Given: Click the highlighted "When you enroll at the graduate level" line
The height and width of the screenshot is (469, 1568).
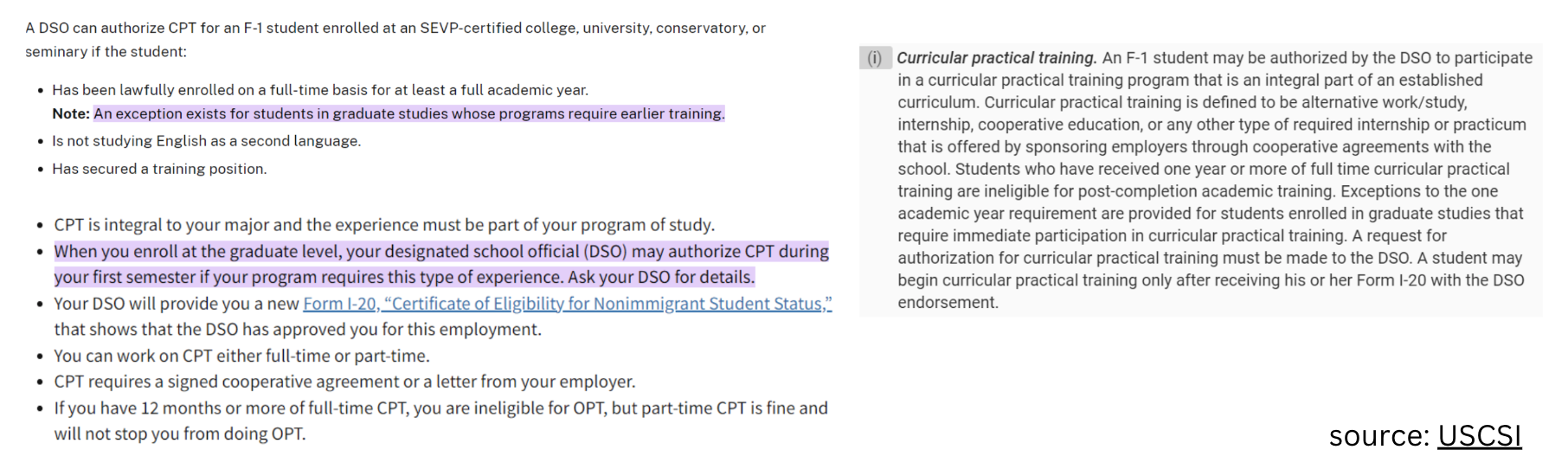Looking at the screenshot, I should [x=441, y=252].
